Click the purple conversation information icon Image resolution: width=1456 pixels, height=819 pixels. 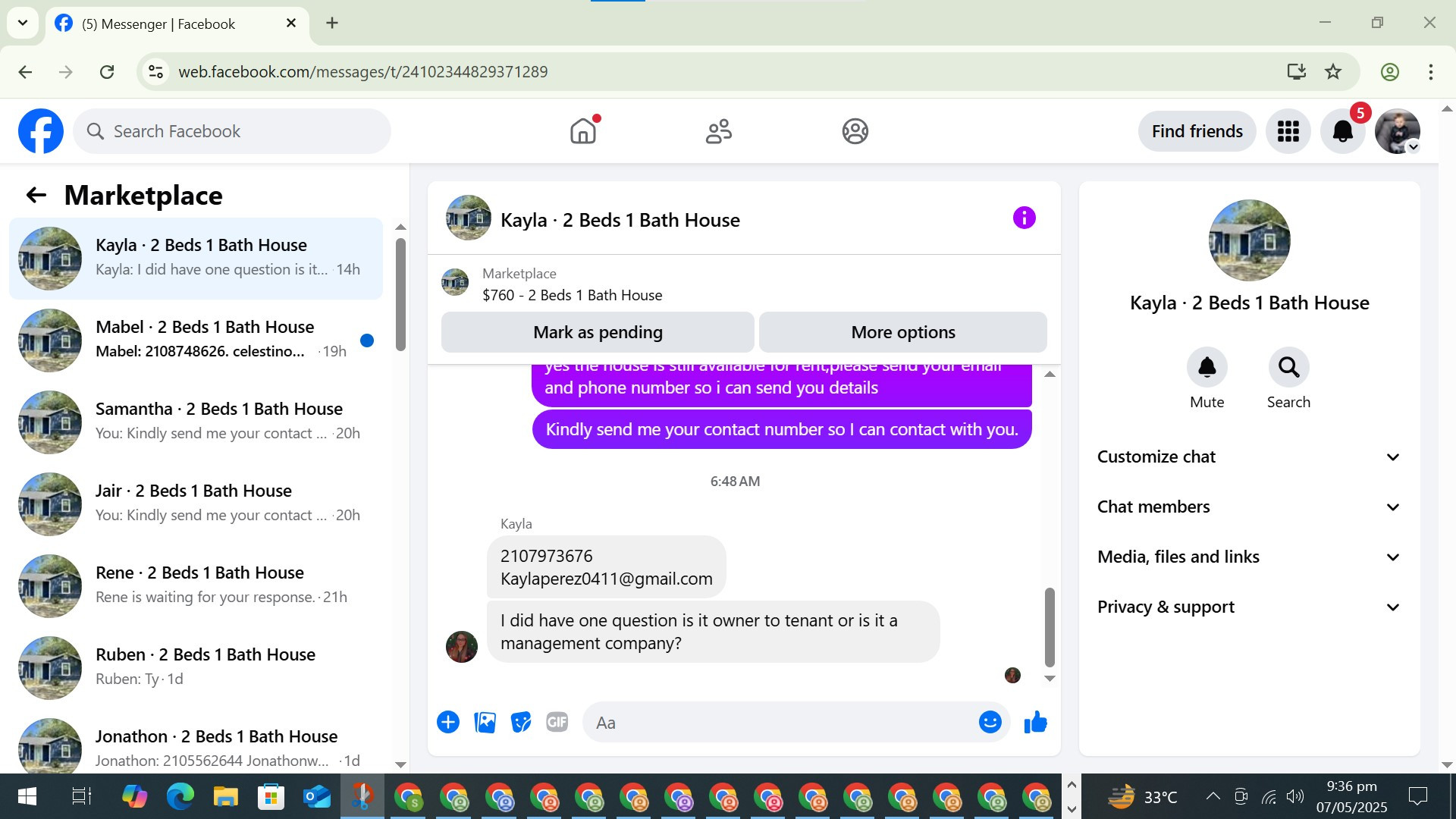click(x=1024, y=218)
